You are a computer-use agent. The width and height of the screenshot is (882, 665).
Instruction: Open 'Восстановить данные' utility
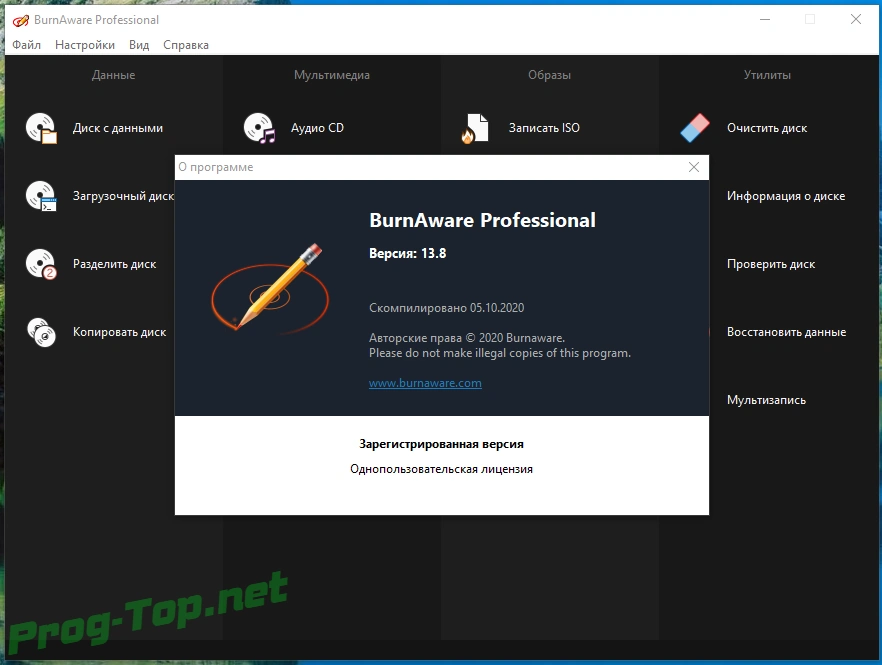786,332
